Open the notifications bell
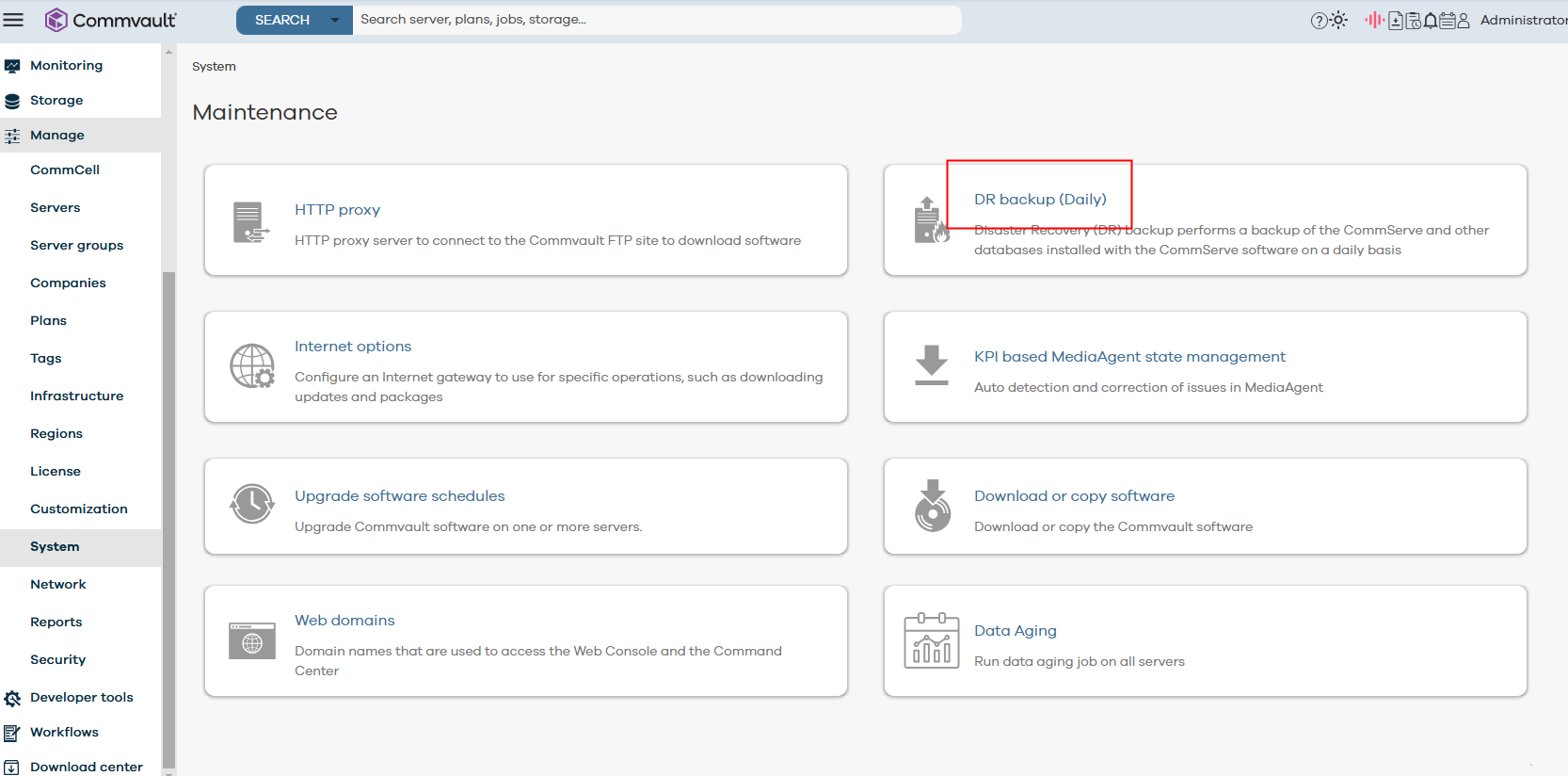Viewport: 1568px width, 776px height. click(x=1431, y=21)
